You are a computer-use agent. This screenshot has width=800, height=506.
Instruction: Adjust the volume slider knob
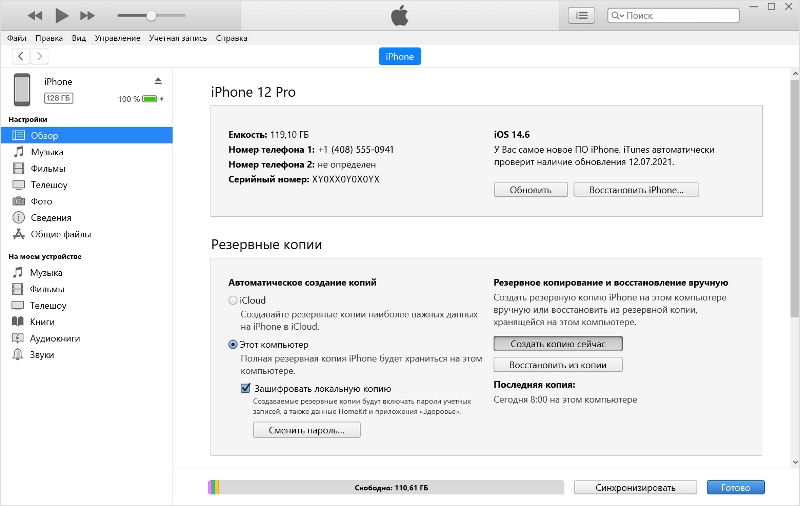[151, 16]
